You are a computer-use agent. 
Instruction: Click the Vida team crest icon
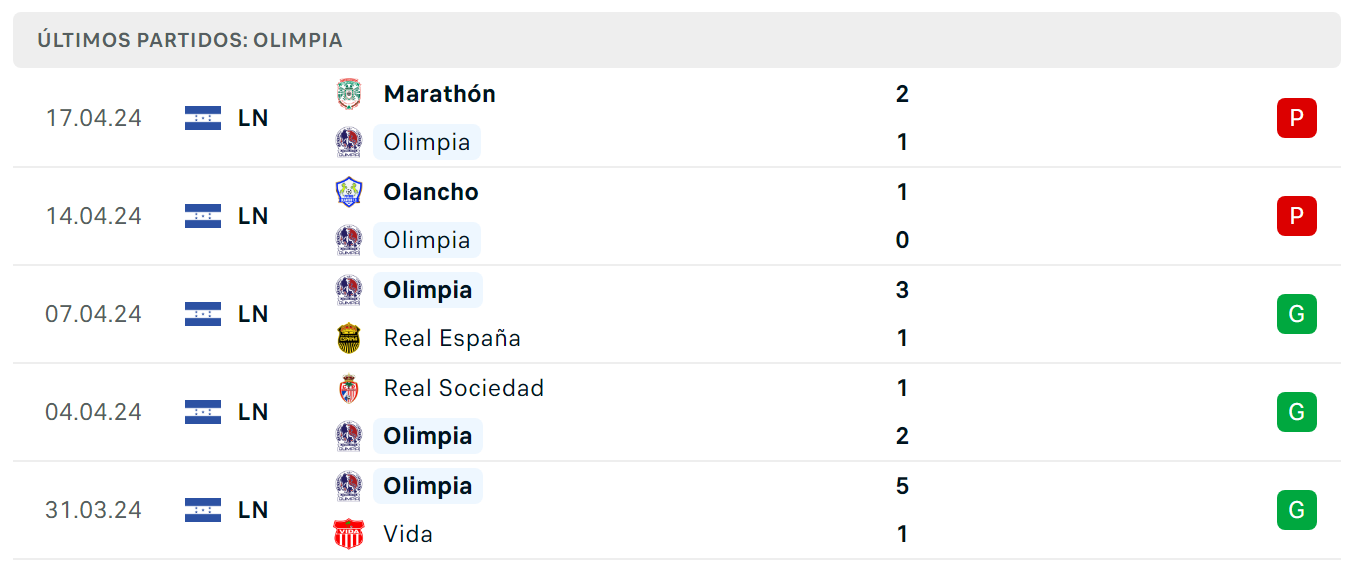[x=348, y=534]
